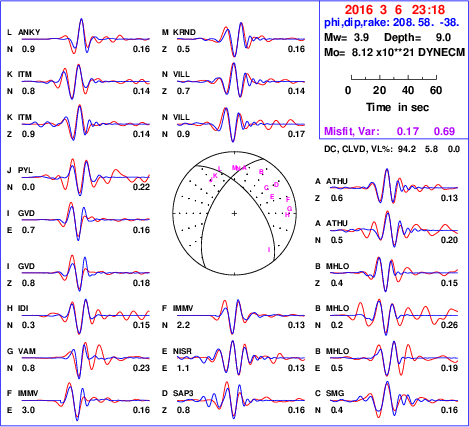The image size is (469, 427).
Task: Click station marker I on the beachball
Action: (269, 250)
